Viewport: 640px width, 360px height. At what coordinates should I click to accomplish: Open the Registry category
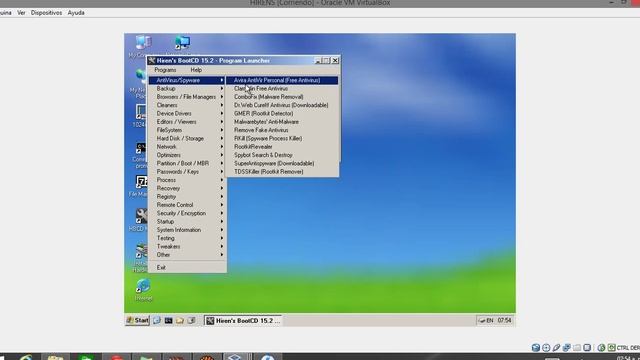[187, 197]
